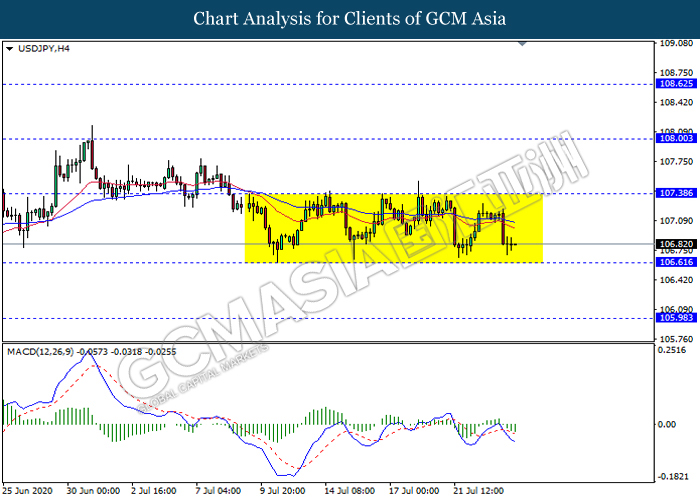
Task: Click the 107.386 price level label
Action: pyautogui.click(x=676, y=193)
